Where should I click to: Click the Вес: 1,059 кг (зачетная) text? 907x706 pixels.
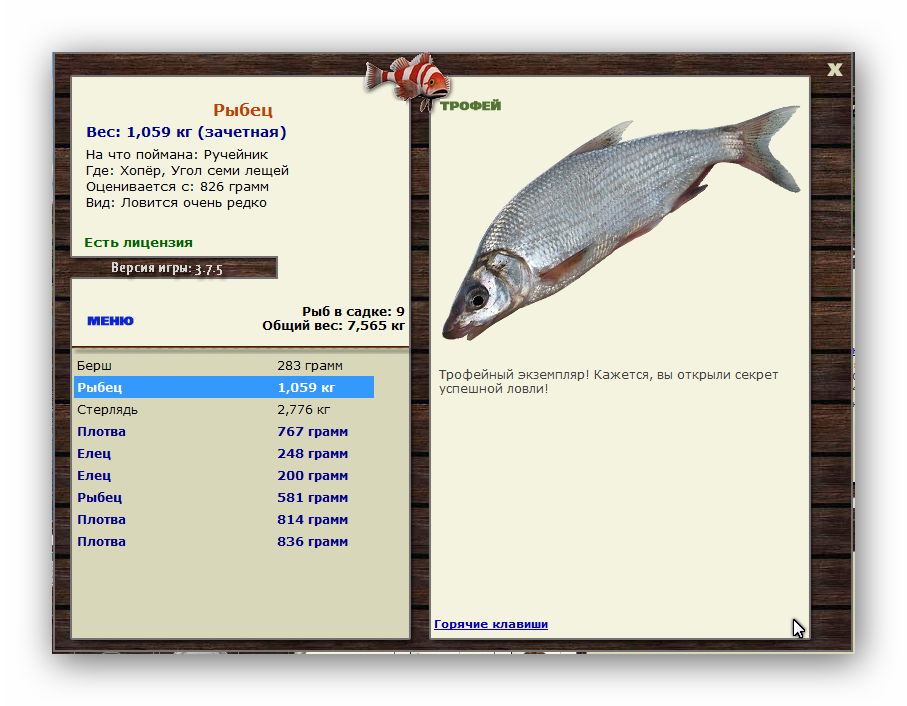pyautogui.click(x=186, y=132)
